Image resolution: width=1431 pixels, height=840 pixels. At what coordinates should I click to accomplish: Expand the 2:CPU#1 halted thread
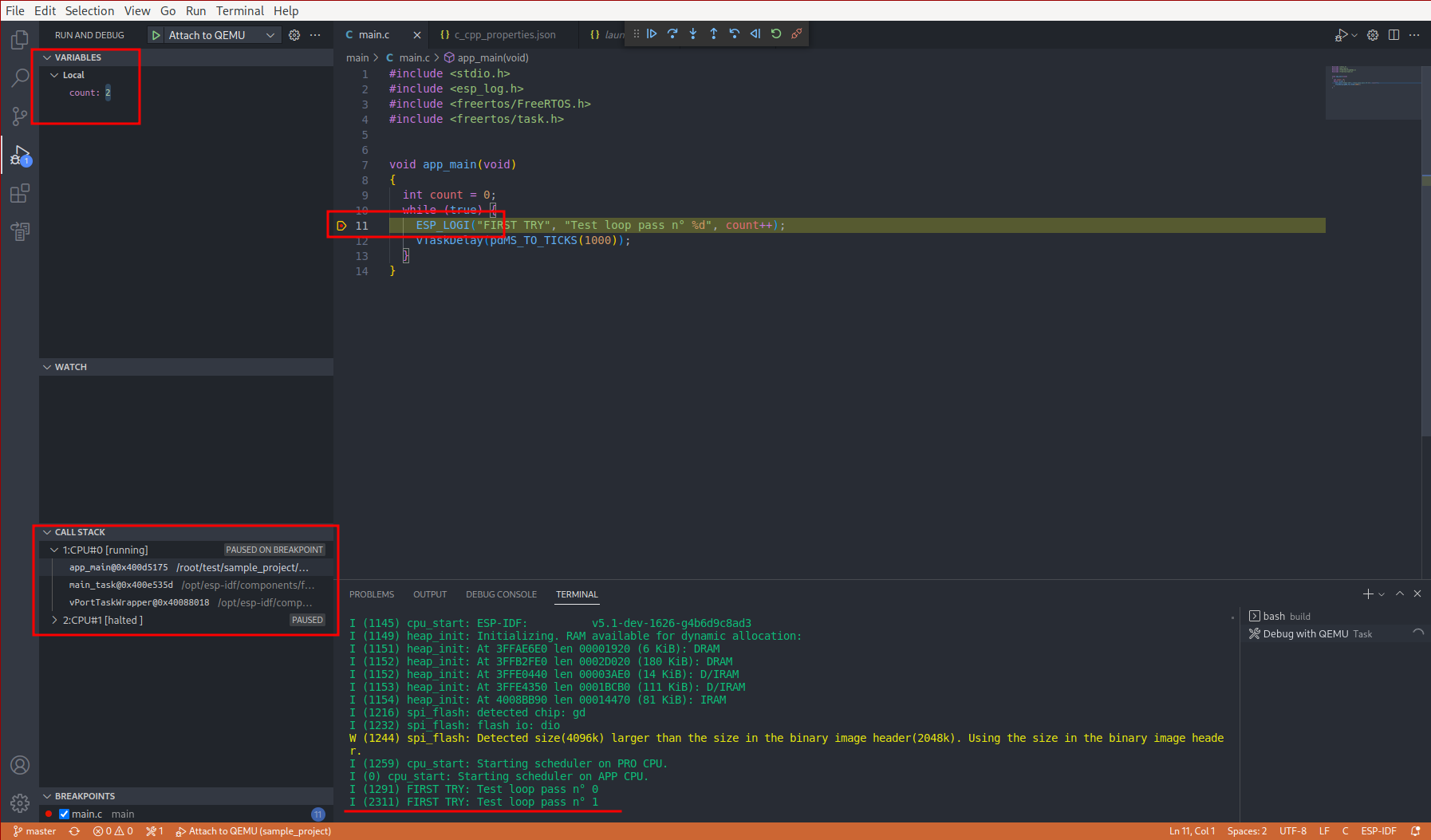tap(54, 620)
